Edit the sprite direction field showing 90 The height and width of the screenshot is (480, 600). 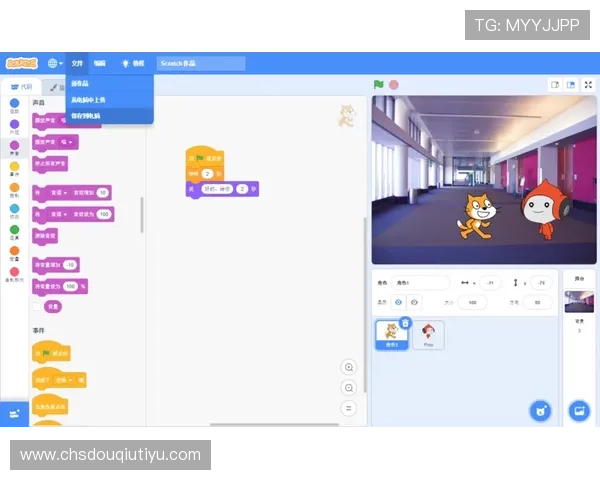[537, 302]
